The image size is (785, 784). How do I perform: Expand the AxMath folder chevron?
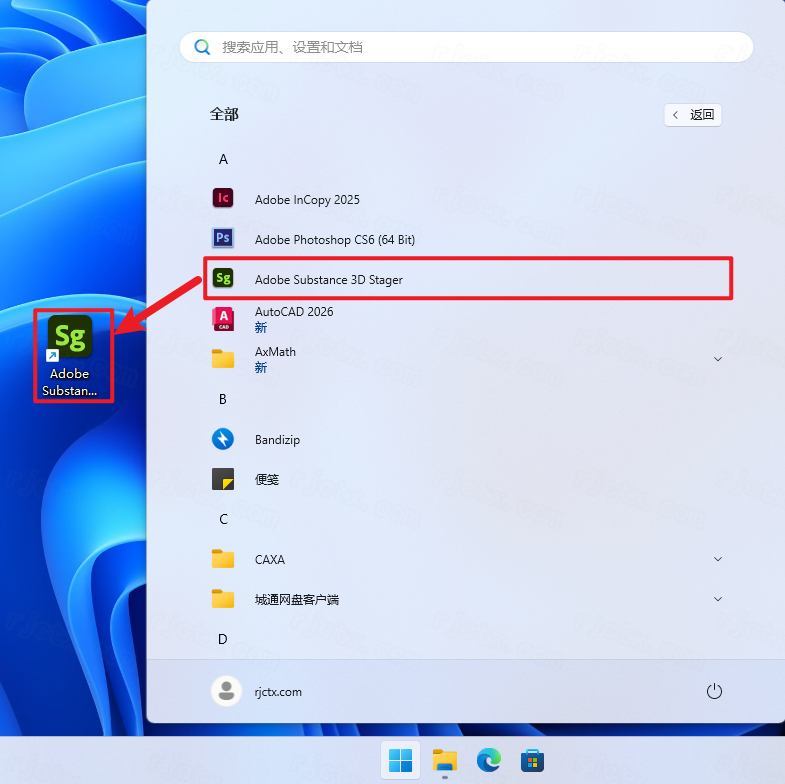[x=717, y=358]
